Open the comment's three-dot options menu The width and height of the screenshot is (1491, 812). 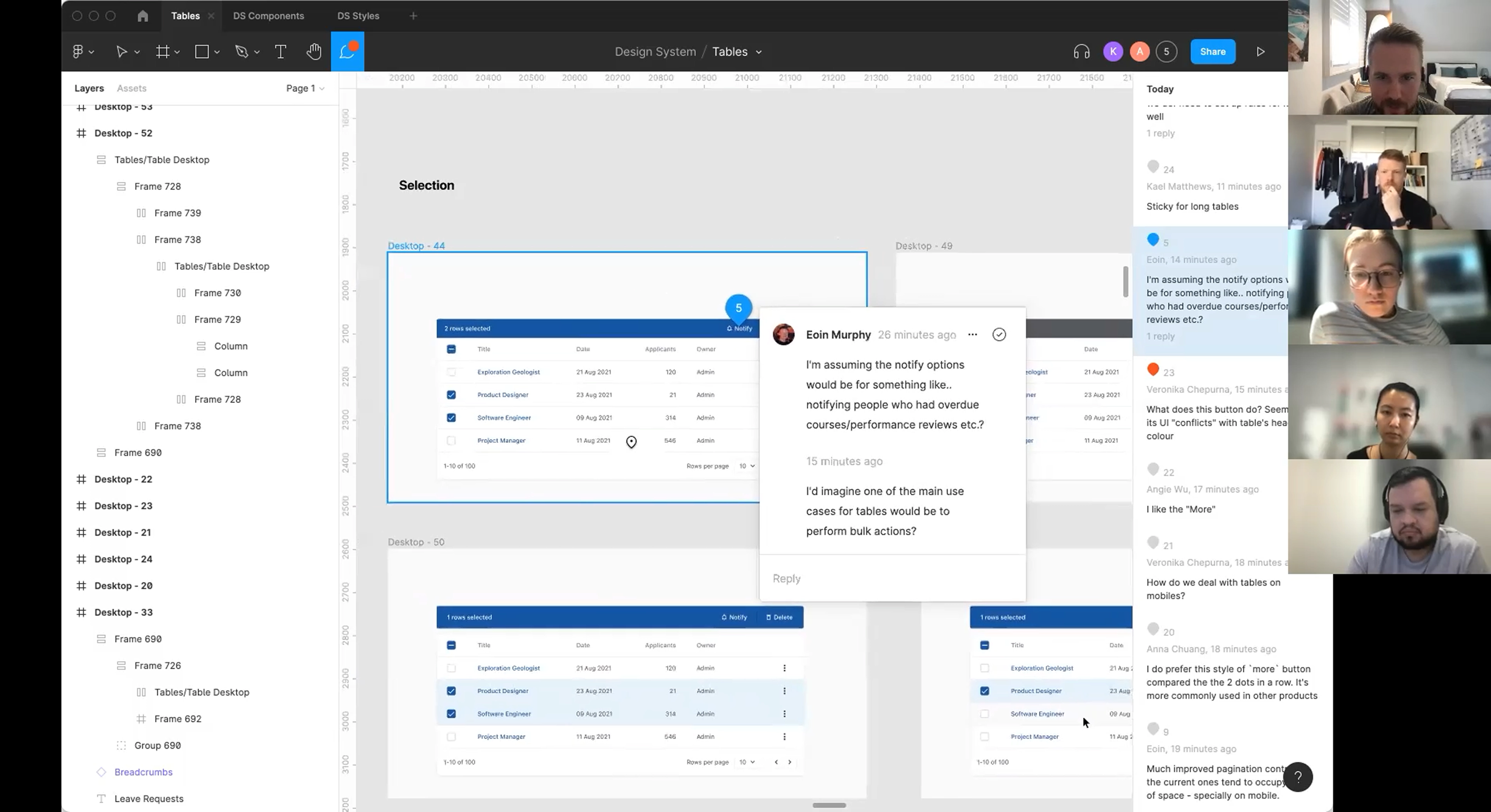click(x=972, y=335)
